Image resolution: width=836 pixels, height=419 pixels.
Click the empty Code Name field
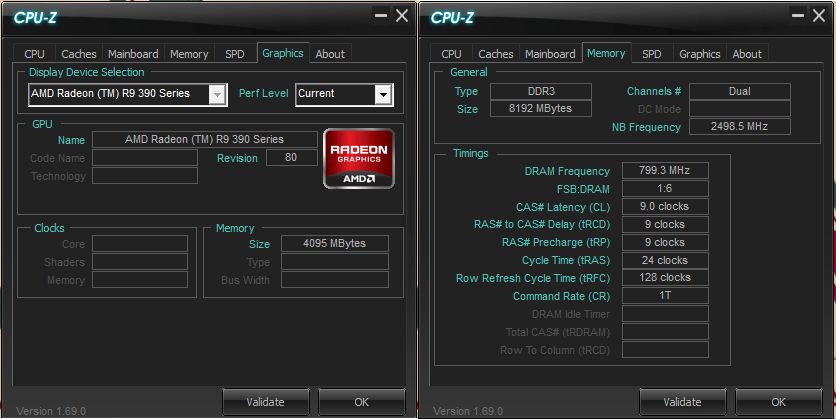pos(145,157)
